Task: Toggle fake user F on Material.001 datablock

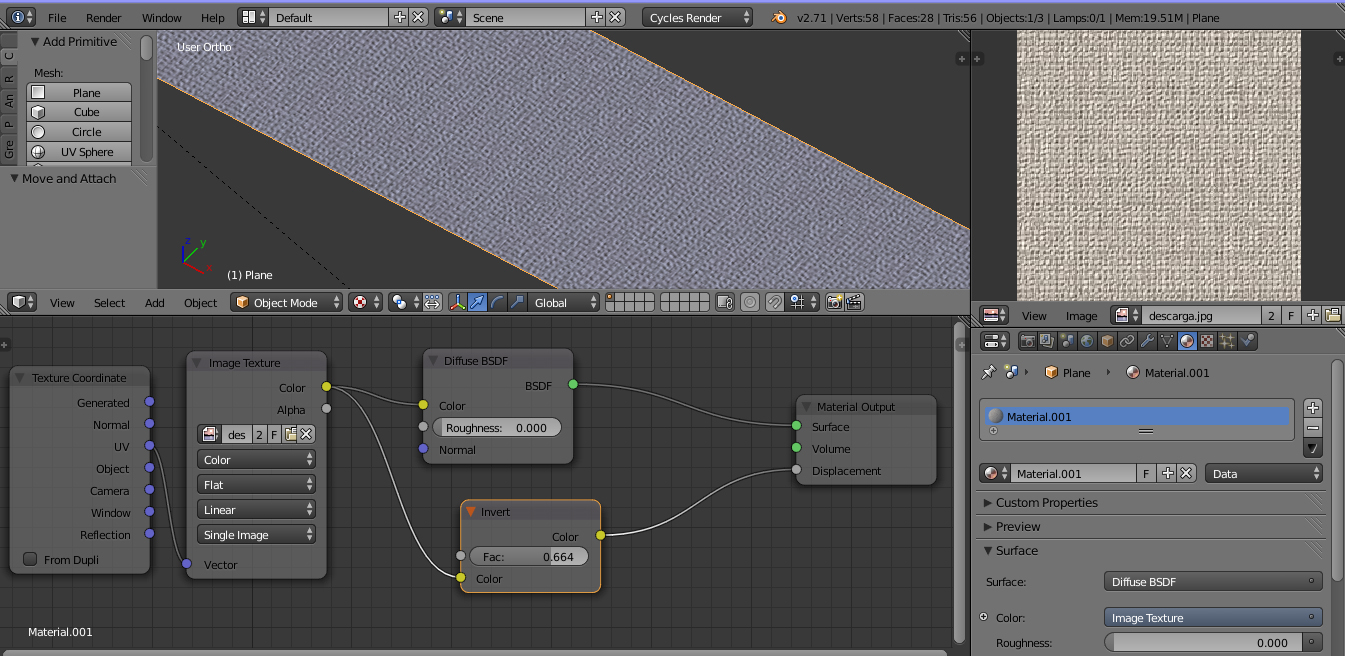Action: pos(1147,474)
